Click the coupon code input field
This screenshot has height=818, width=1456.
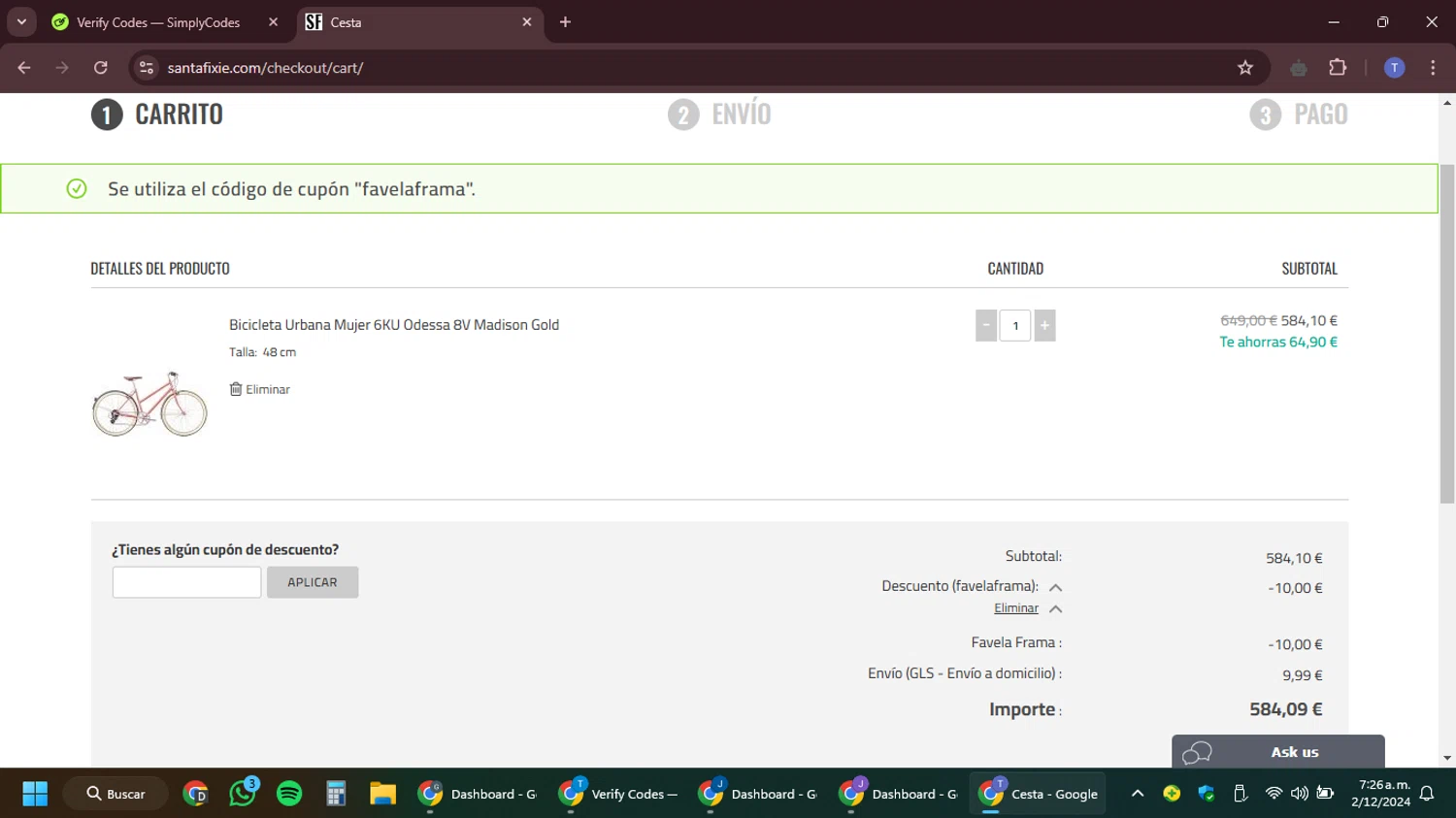coord(186,582)
